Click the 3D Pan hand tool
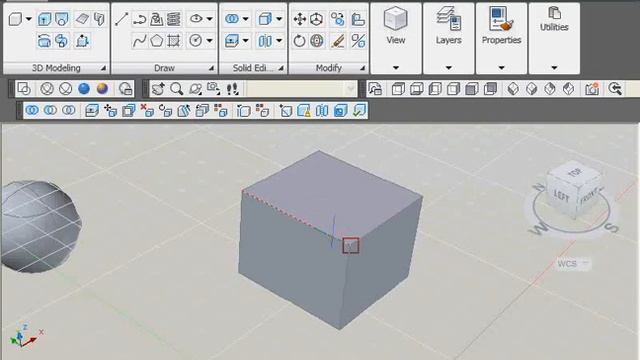The width and height of the screenshot is (640, 360). point(158,89)
